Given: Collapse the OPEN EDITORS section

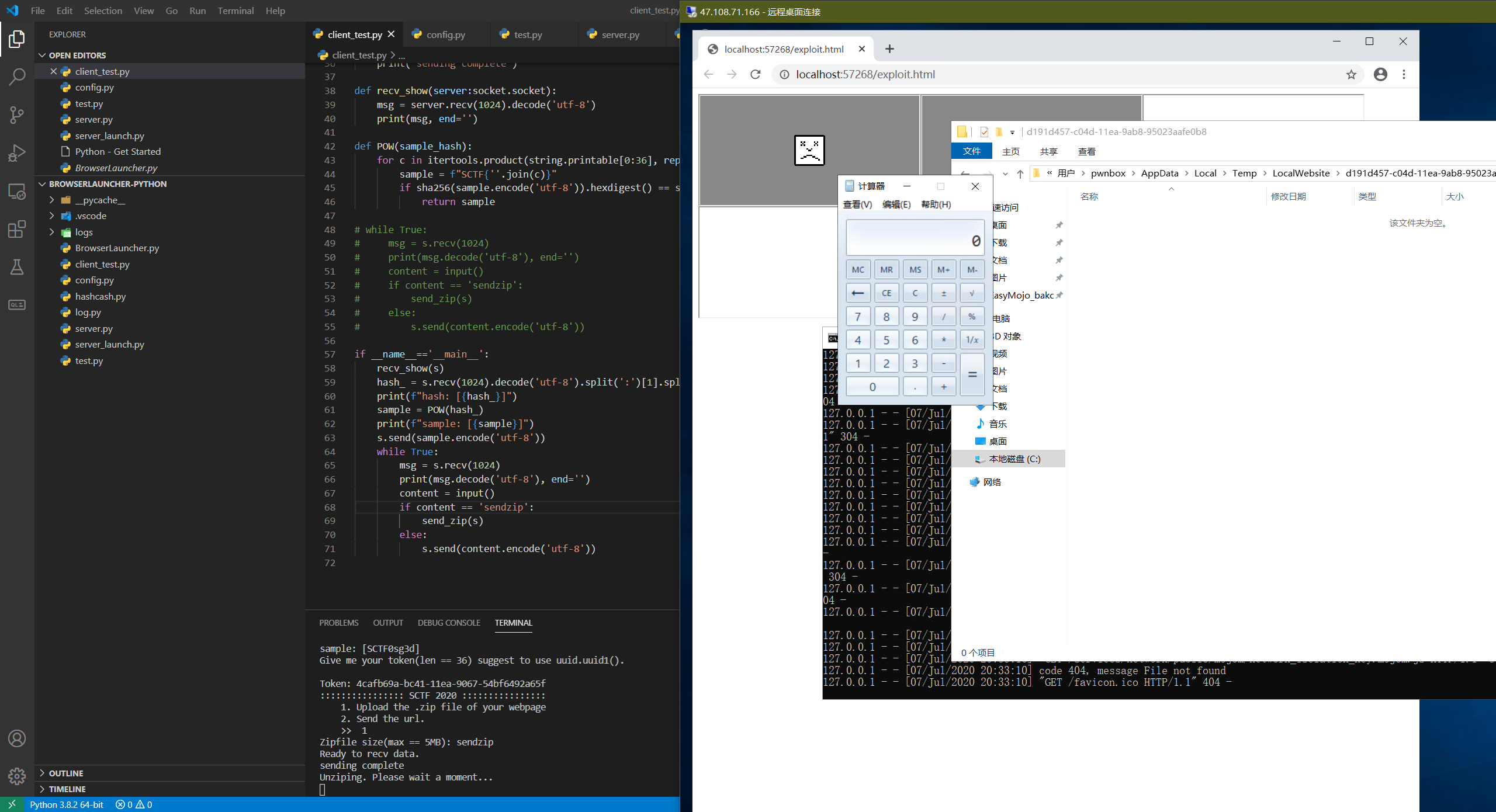Looking at the screenshot, I should [x=77, y=55].
